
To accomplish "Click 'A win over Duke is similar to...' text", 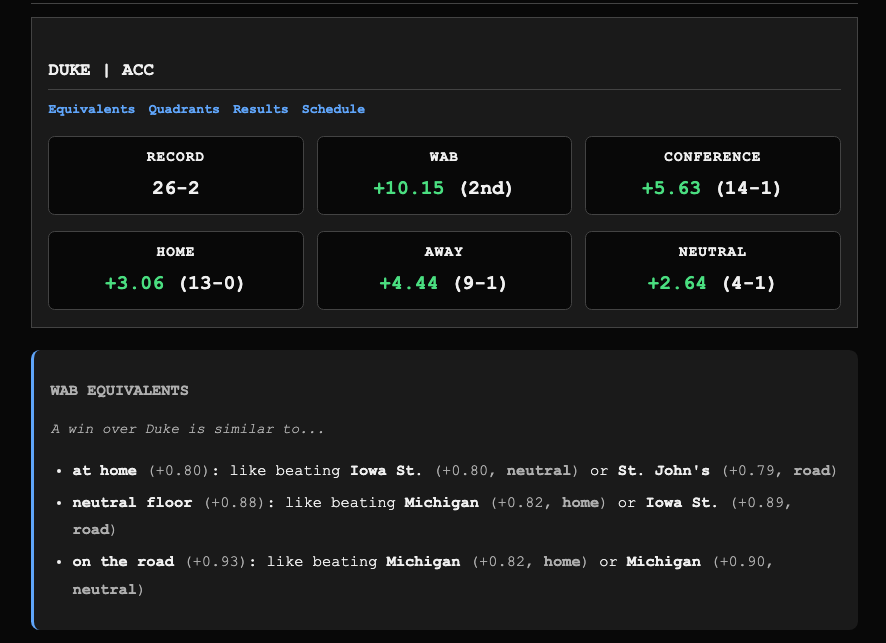I will [188, 429].
